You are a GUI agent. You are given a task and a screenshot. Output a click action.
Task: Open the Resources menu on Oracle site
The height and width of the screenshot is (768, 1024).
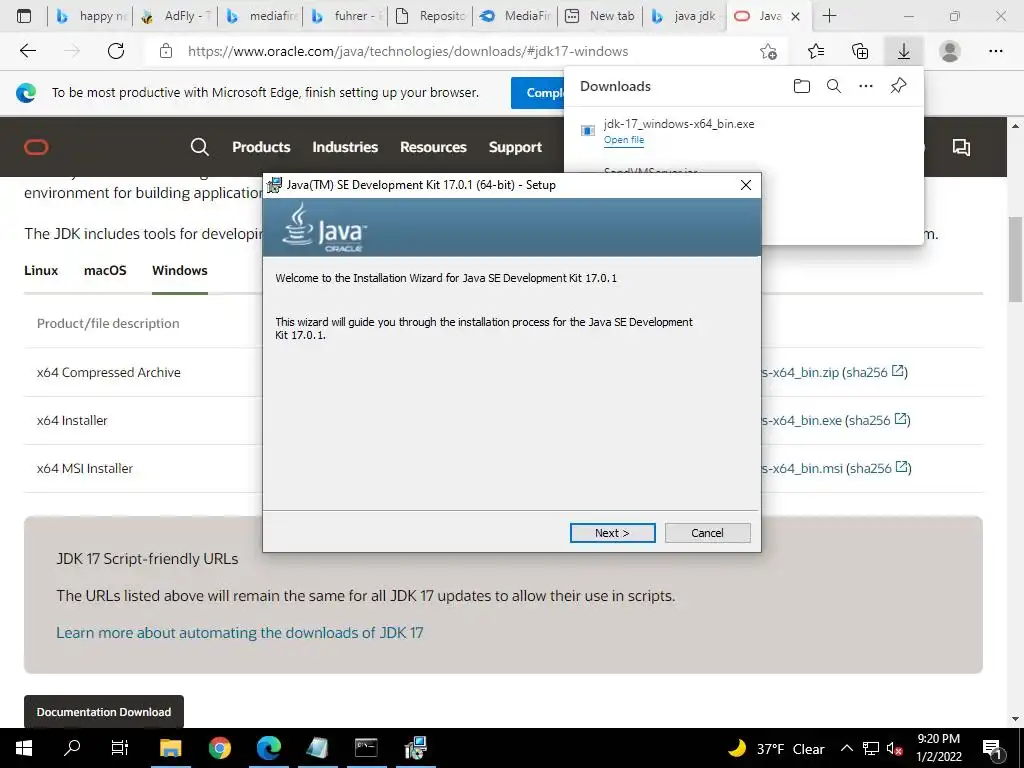pos(433,147)
